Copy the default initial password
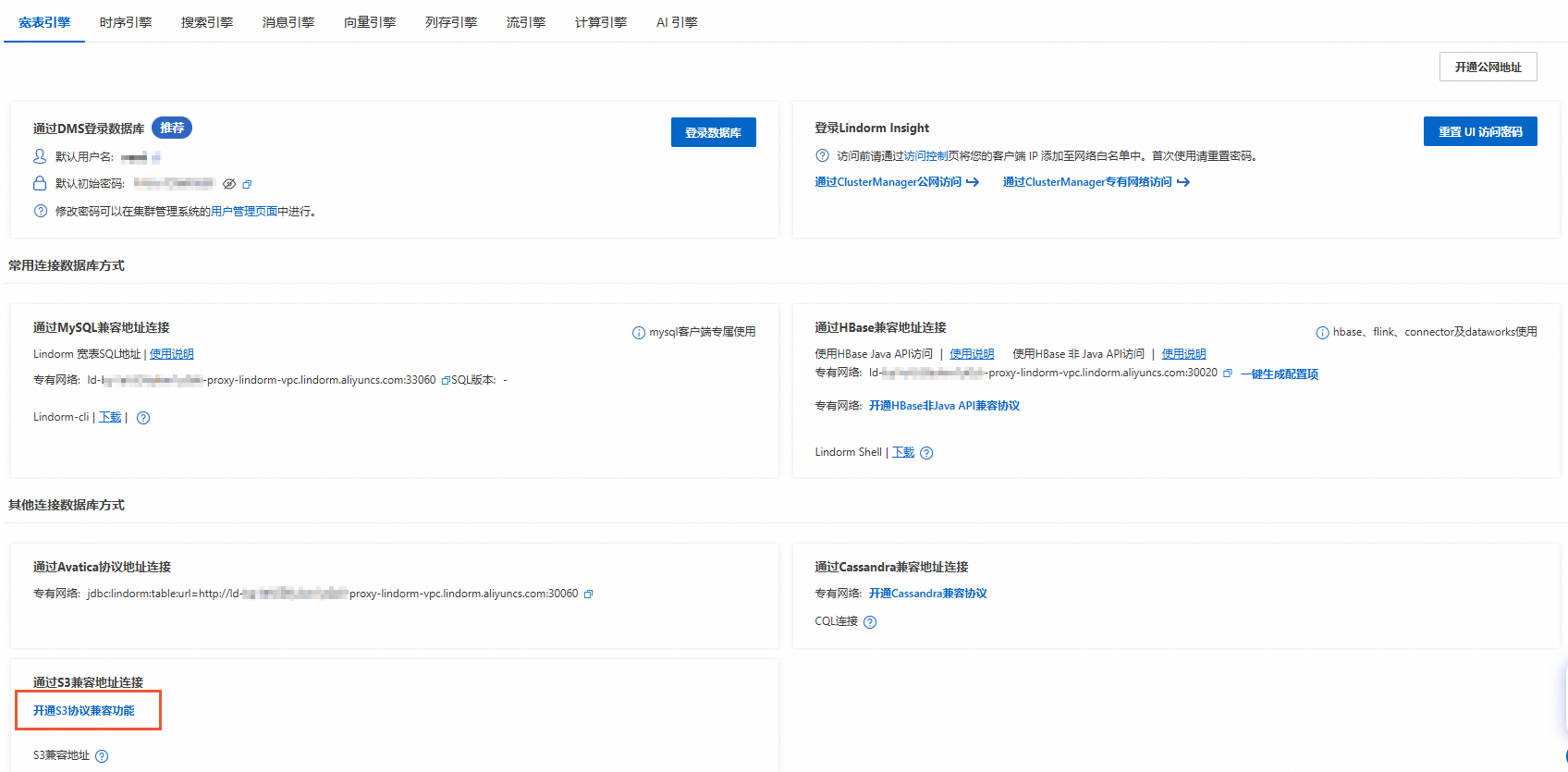The width and height of the screenshot is (1568, 772). pyautogui.click(x=247, y=184)
